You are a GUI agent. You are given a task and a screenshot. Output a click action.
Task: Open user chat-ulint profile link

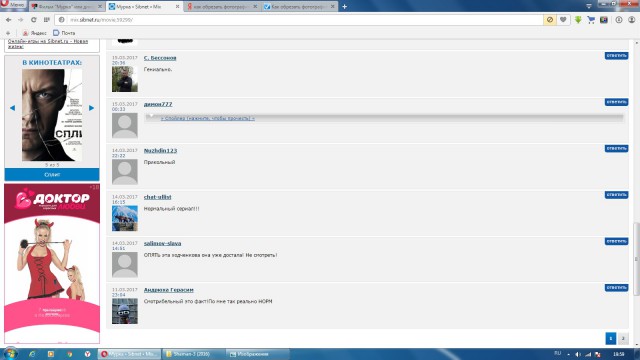158,197
